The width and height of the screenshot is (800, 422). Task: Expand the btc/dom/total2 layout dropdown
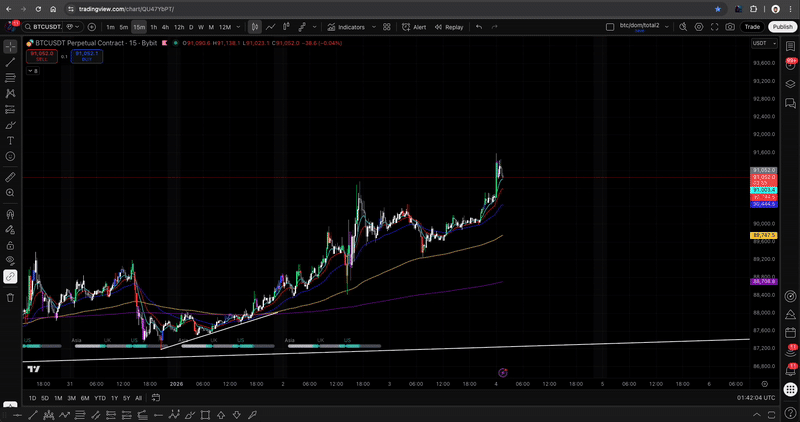(x=666, y=27)
